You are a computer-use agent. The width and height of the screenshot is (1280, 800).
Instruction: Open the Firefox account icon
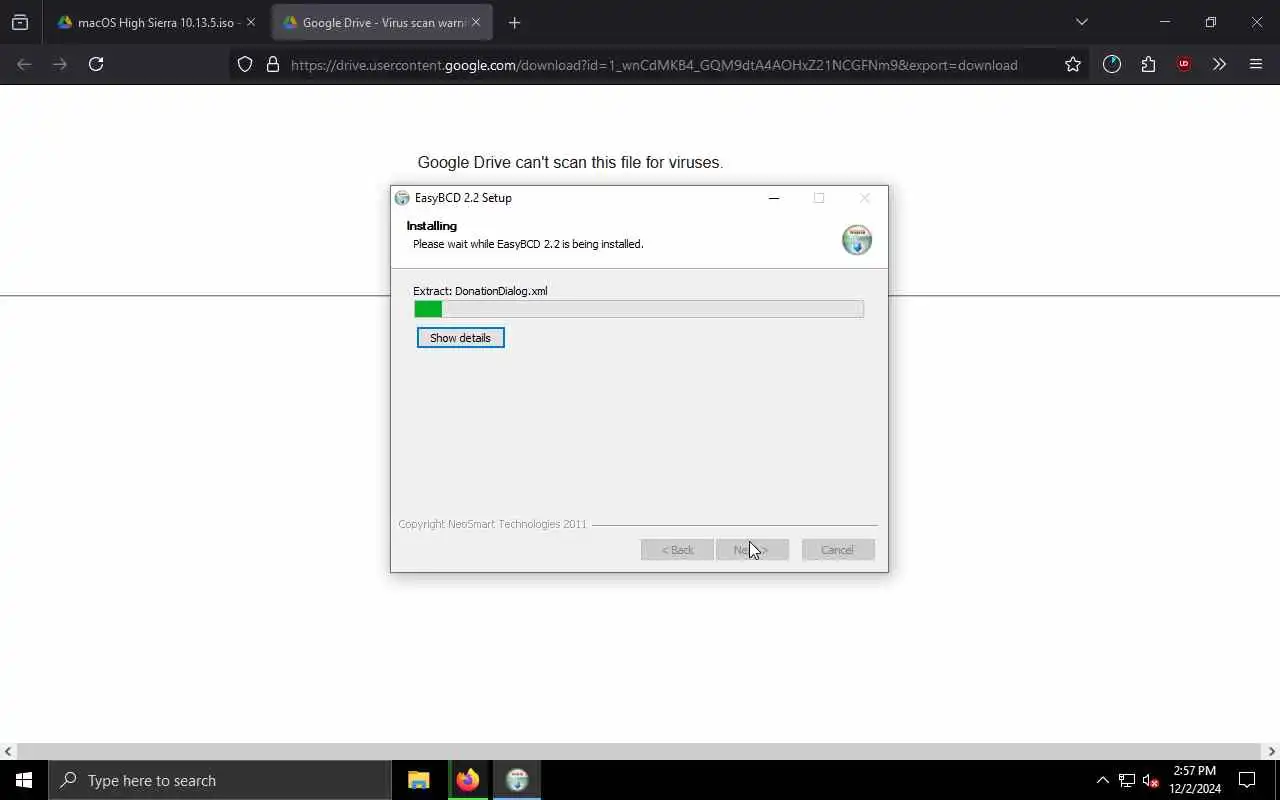(1112, 64)
